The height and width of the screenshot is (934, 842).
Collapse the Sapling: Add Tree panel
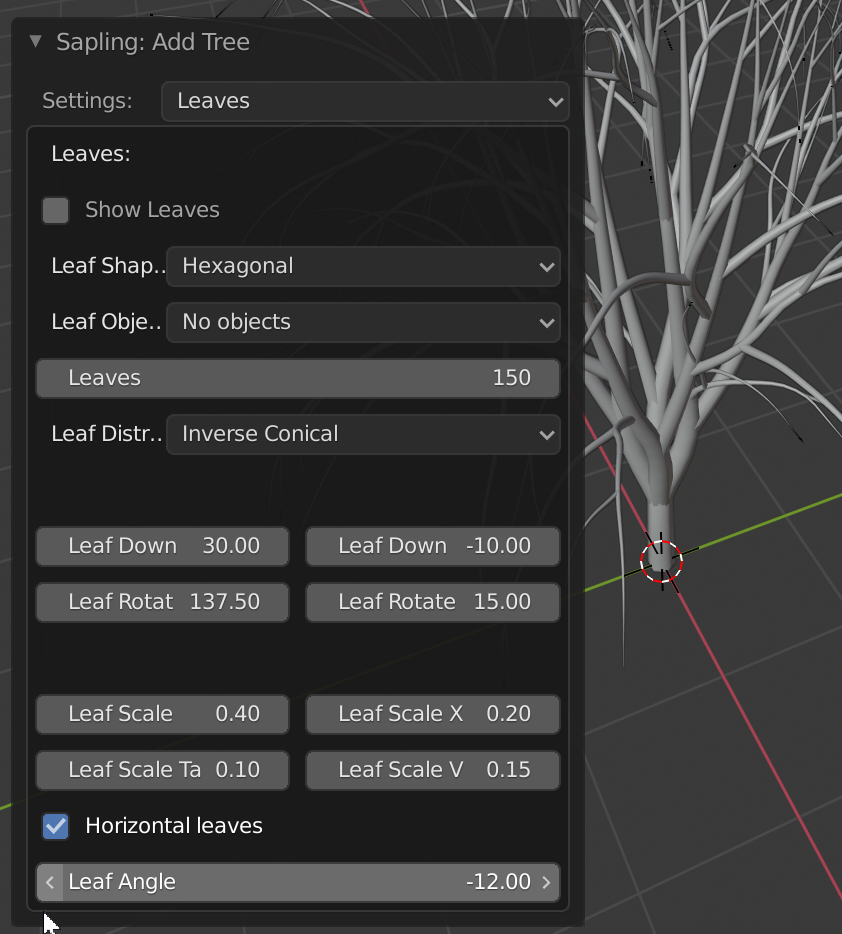(x=36, y=42)
